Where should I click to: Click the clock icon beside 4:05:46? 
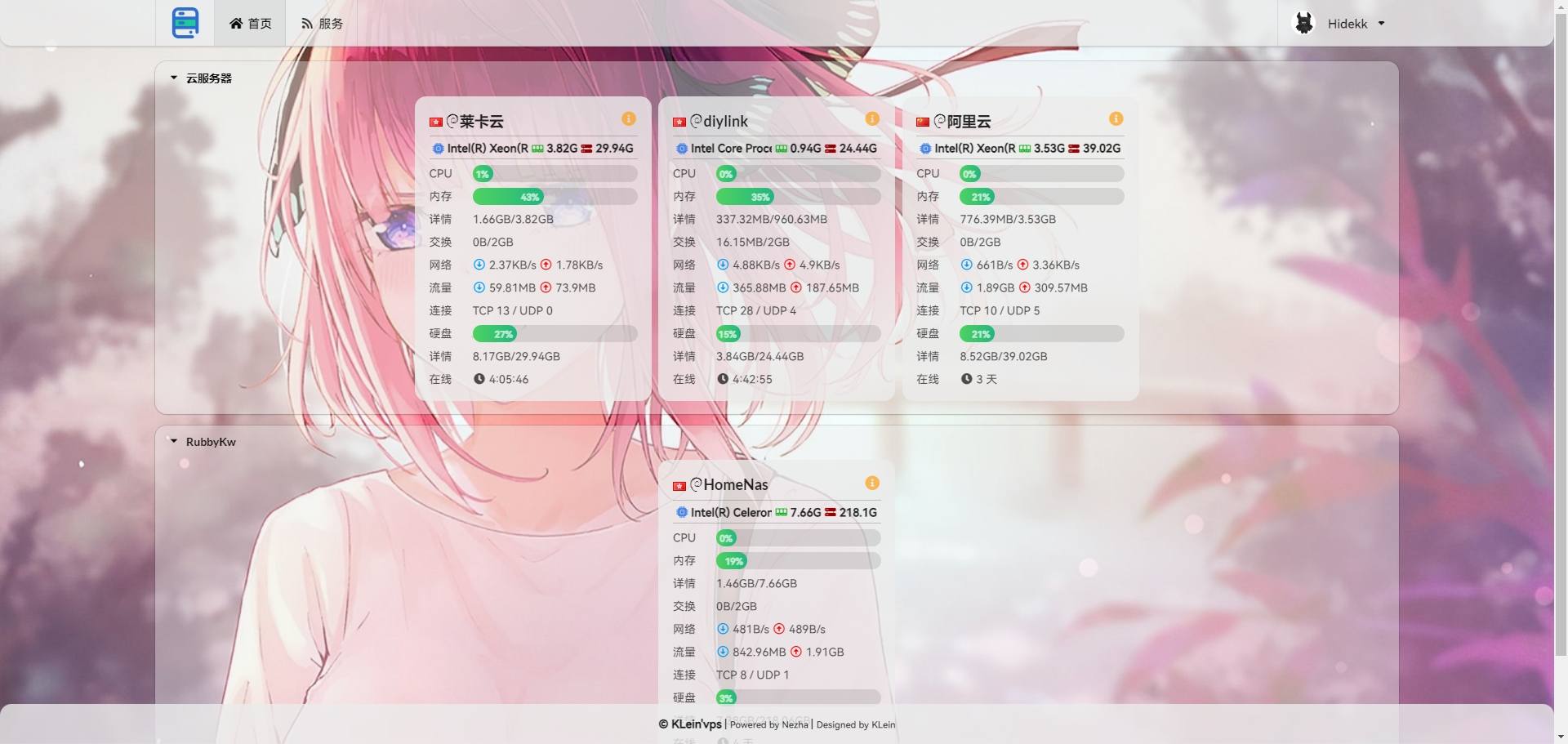[479, 379]
